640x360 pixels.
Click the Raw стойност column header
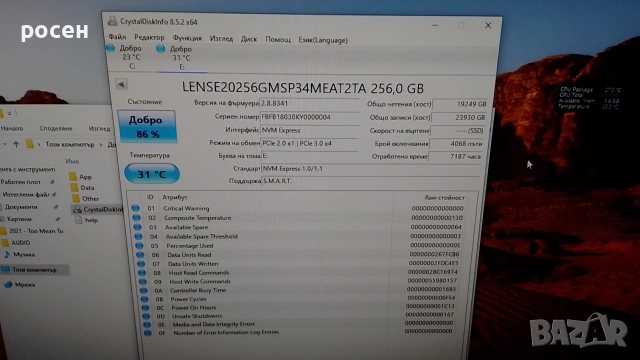point(444,198)
